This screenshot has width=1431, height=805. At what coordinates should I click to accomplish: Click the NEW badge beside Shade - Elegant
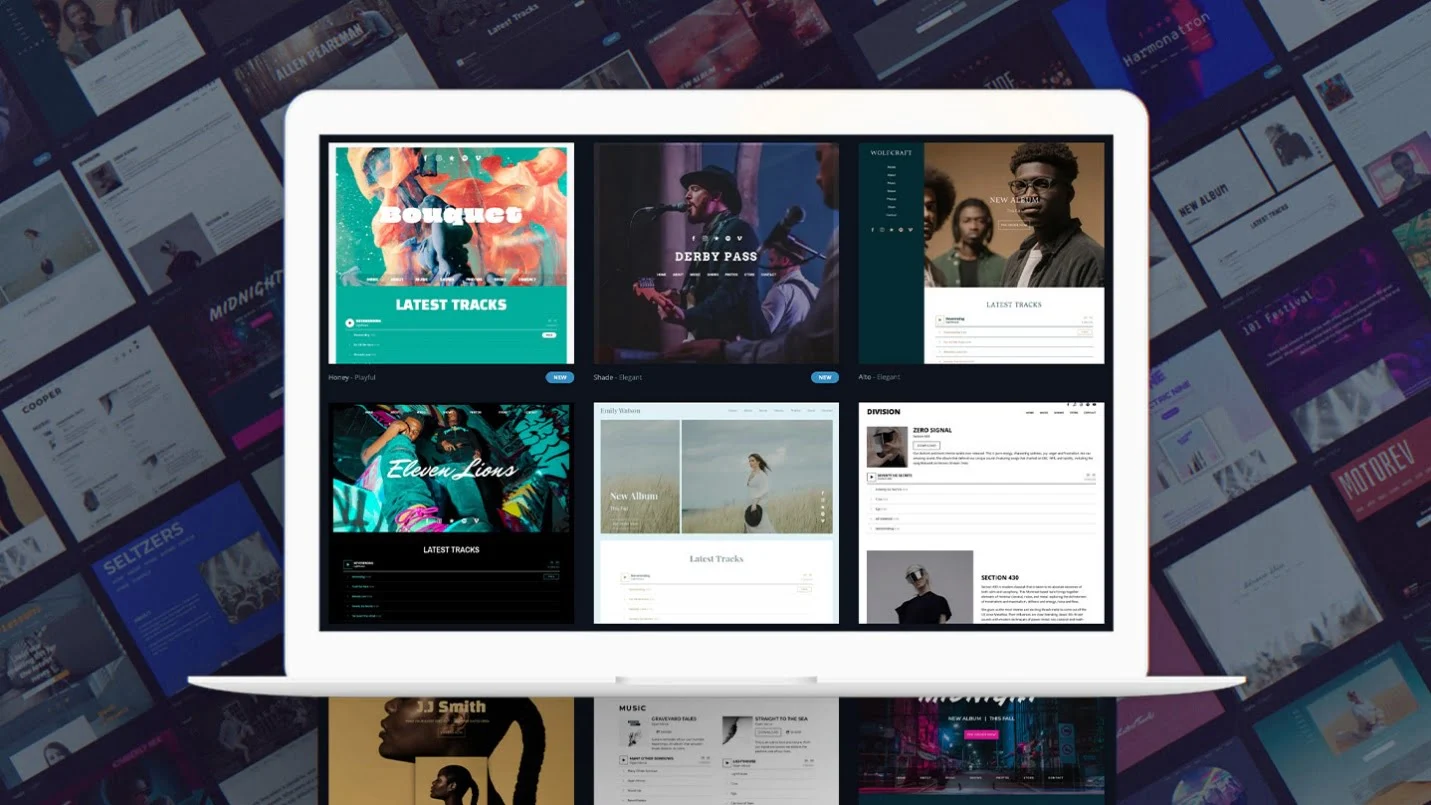825,378
